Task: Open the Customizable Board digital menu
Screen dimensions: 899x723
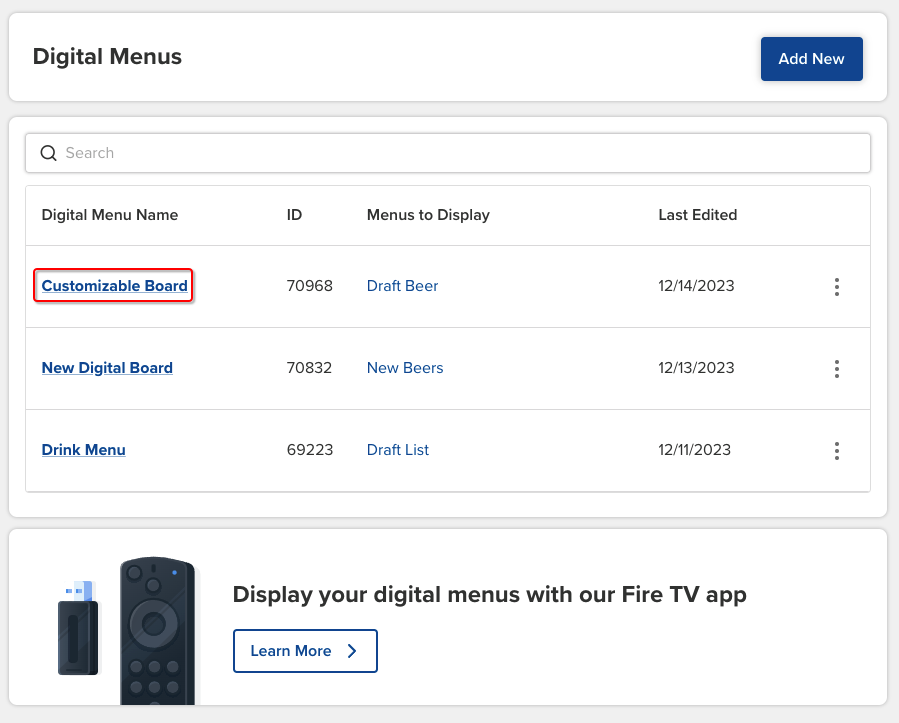Action: click(113, 286)
